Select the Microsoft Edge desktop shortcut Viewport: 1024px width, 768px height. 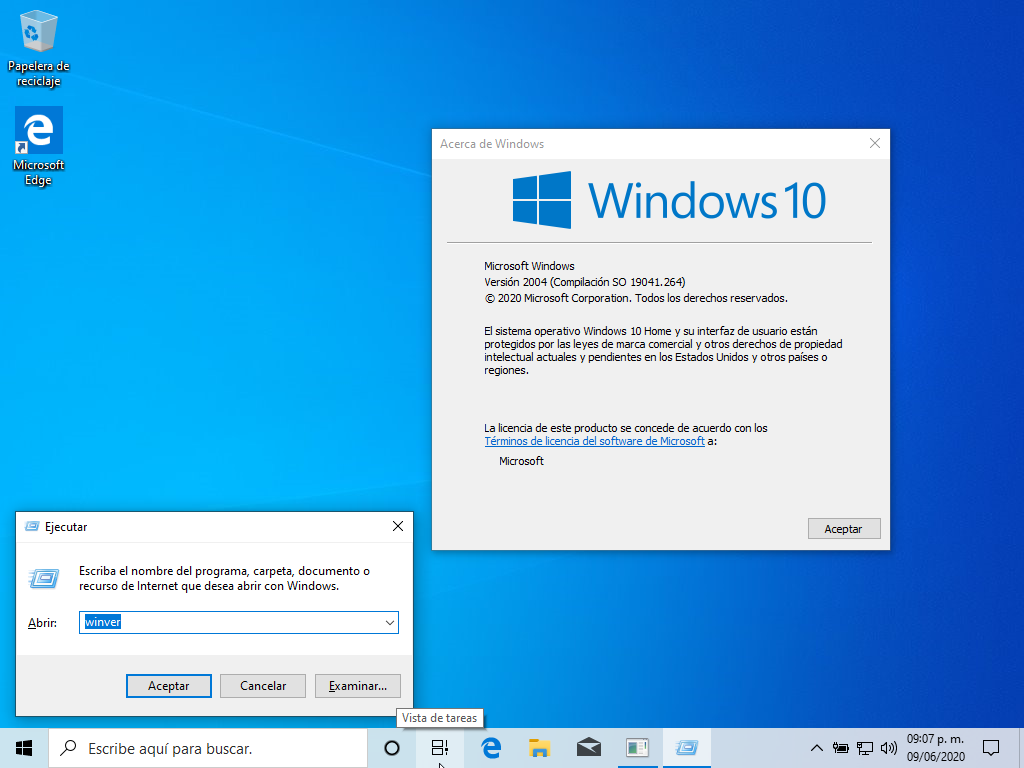coord(39,146)
